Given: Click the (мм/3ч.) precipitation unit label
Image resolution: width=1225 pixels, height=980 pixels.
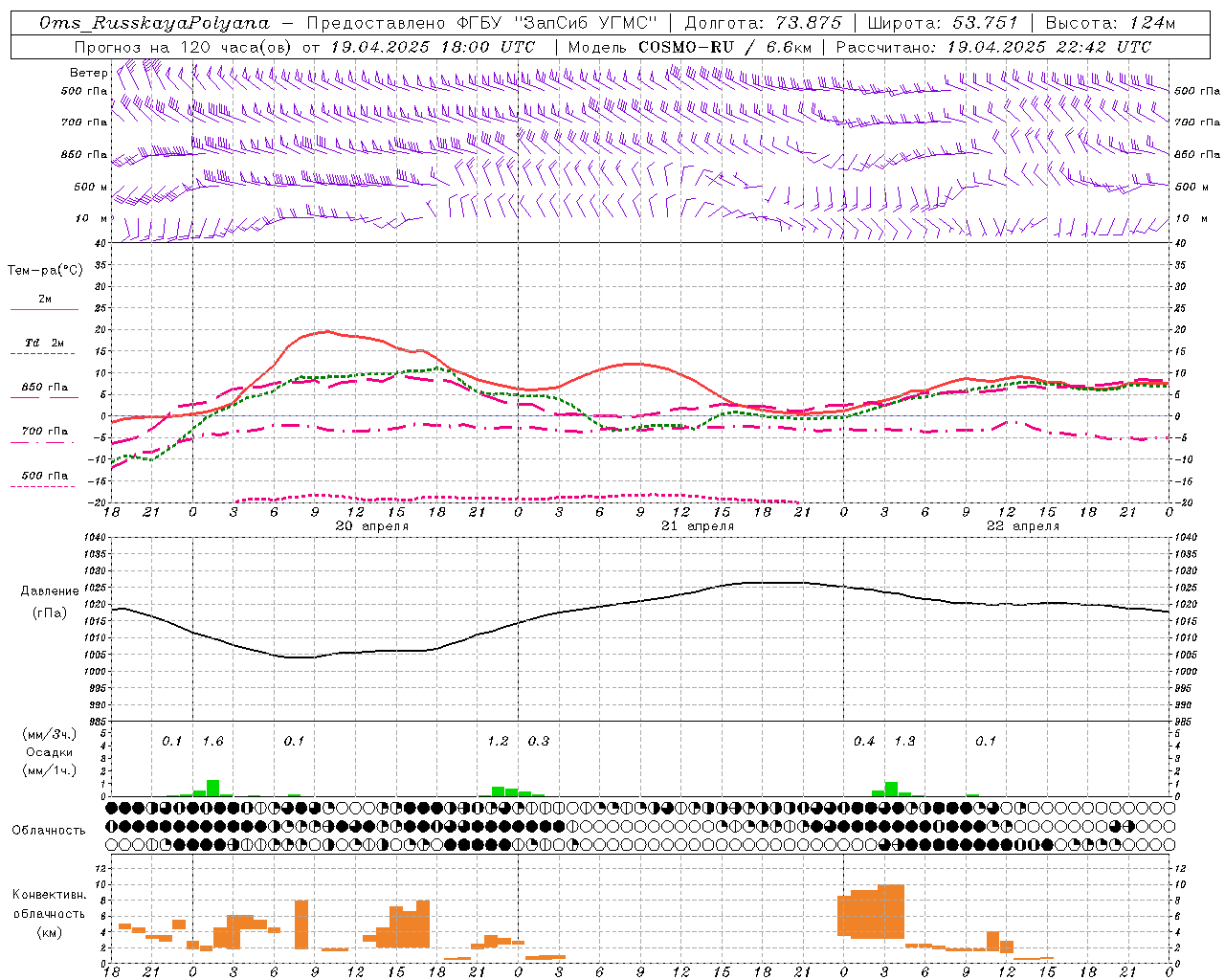Looking at the screenshot, I should 50,734.
